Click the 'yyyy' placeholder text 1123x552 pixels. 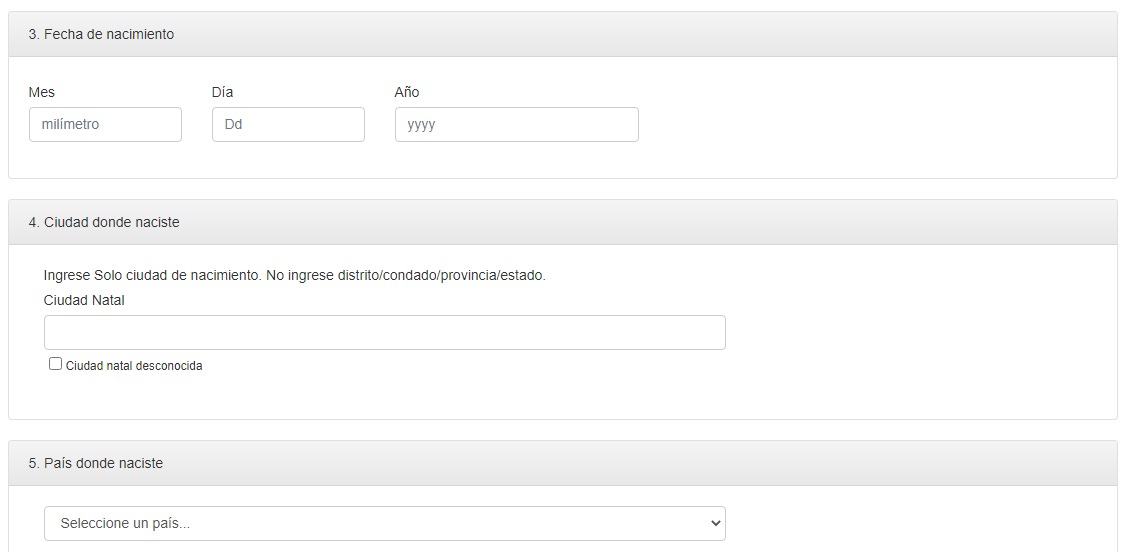point(421,125)
